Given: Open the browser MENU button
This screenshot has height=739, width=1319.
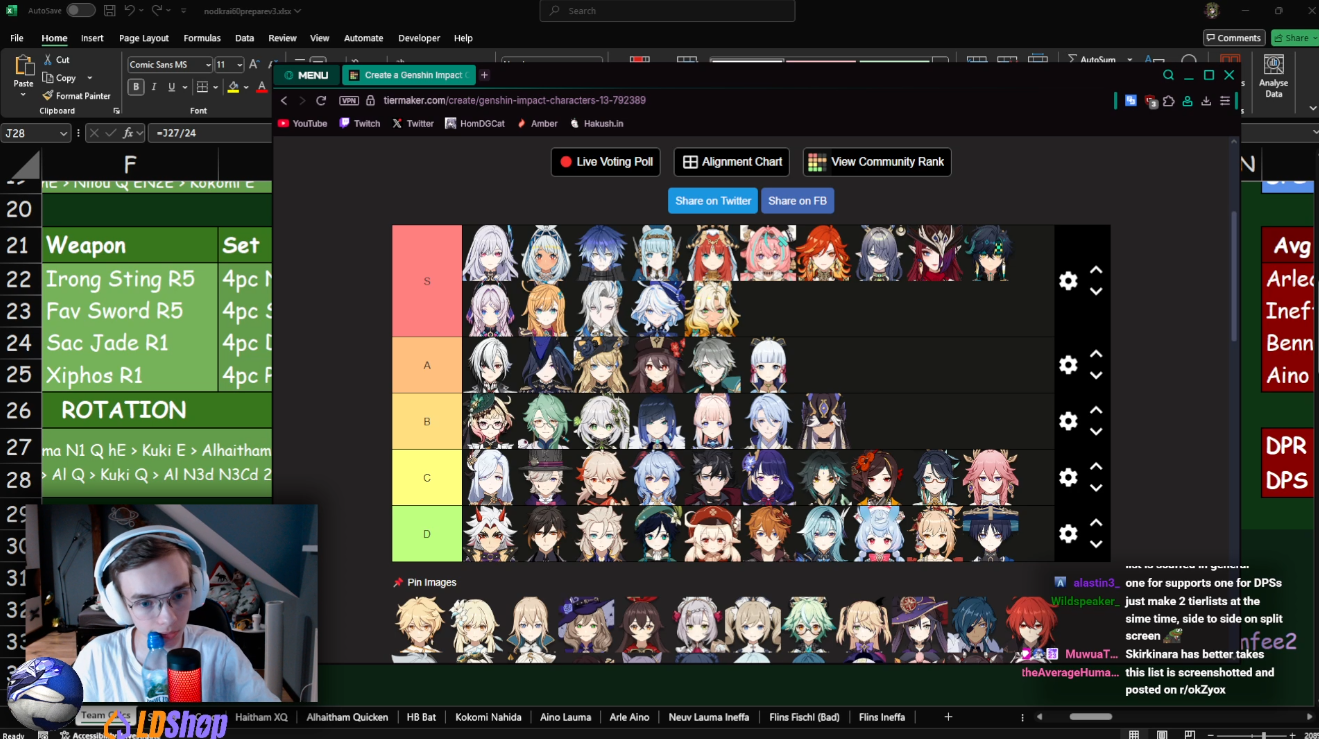Looking at the screenshot, I should [306, 75].
